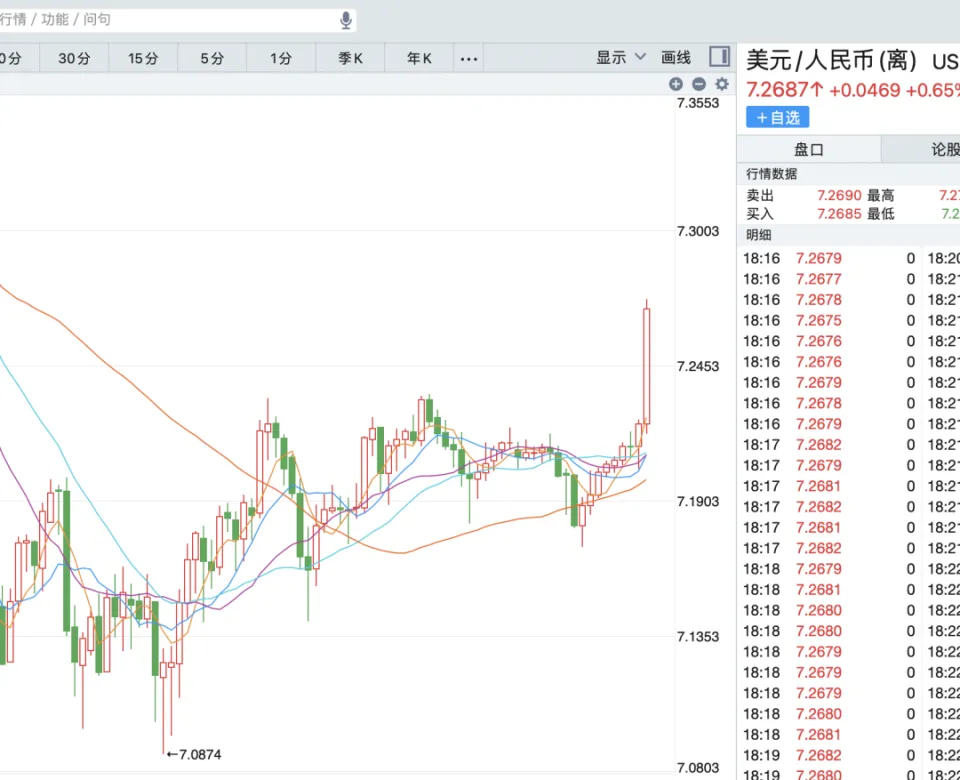Add to watchlist with +自选 button
The image size is (960, 780).
777,117
